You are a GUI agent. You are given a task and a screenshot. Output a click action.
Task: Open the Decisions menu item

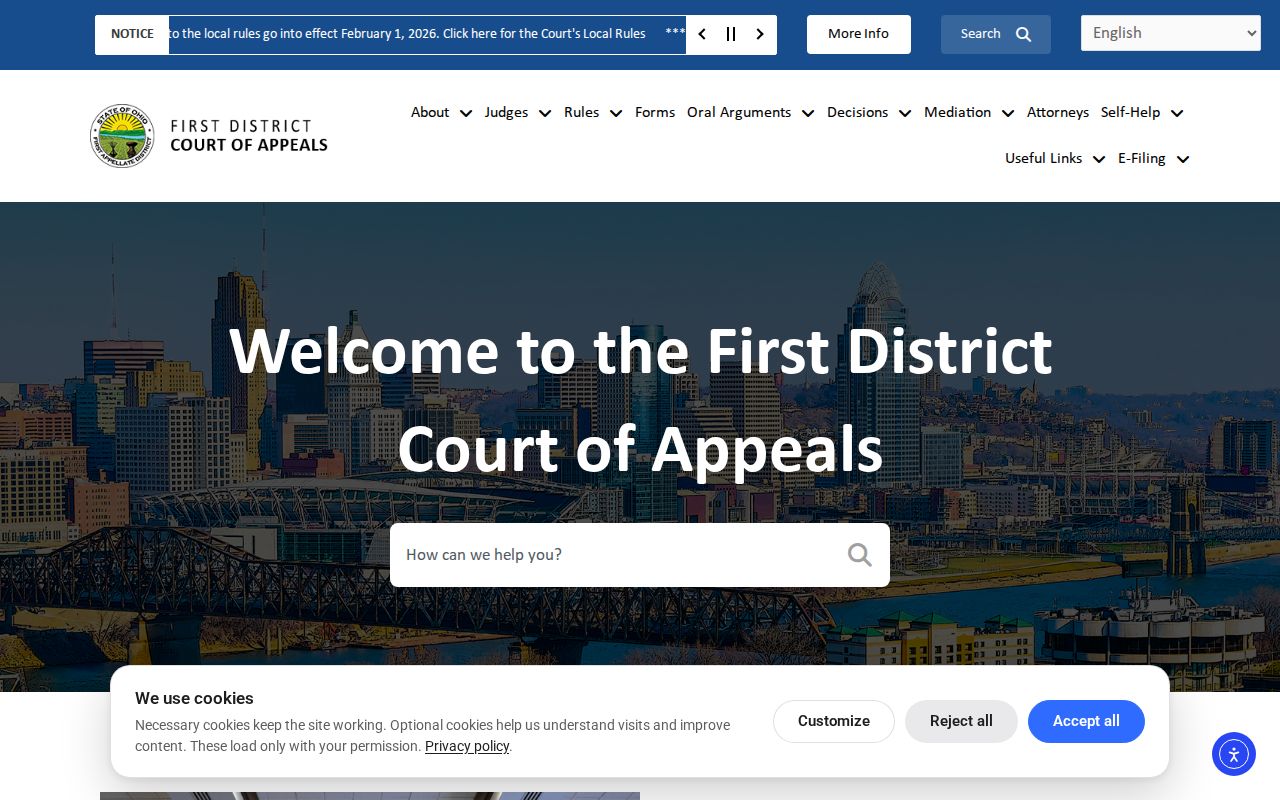click(857, 112)
